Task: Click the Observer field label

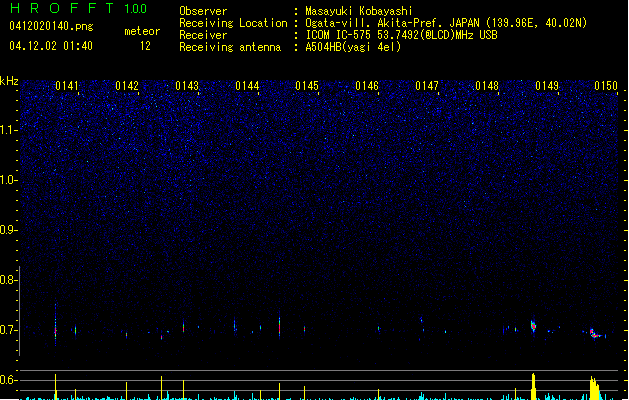Action: 203,11
